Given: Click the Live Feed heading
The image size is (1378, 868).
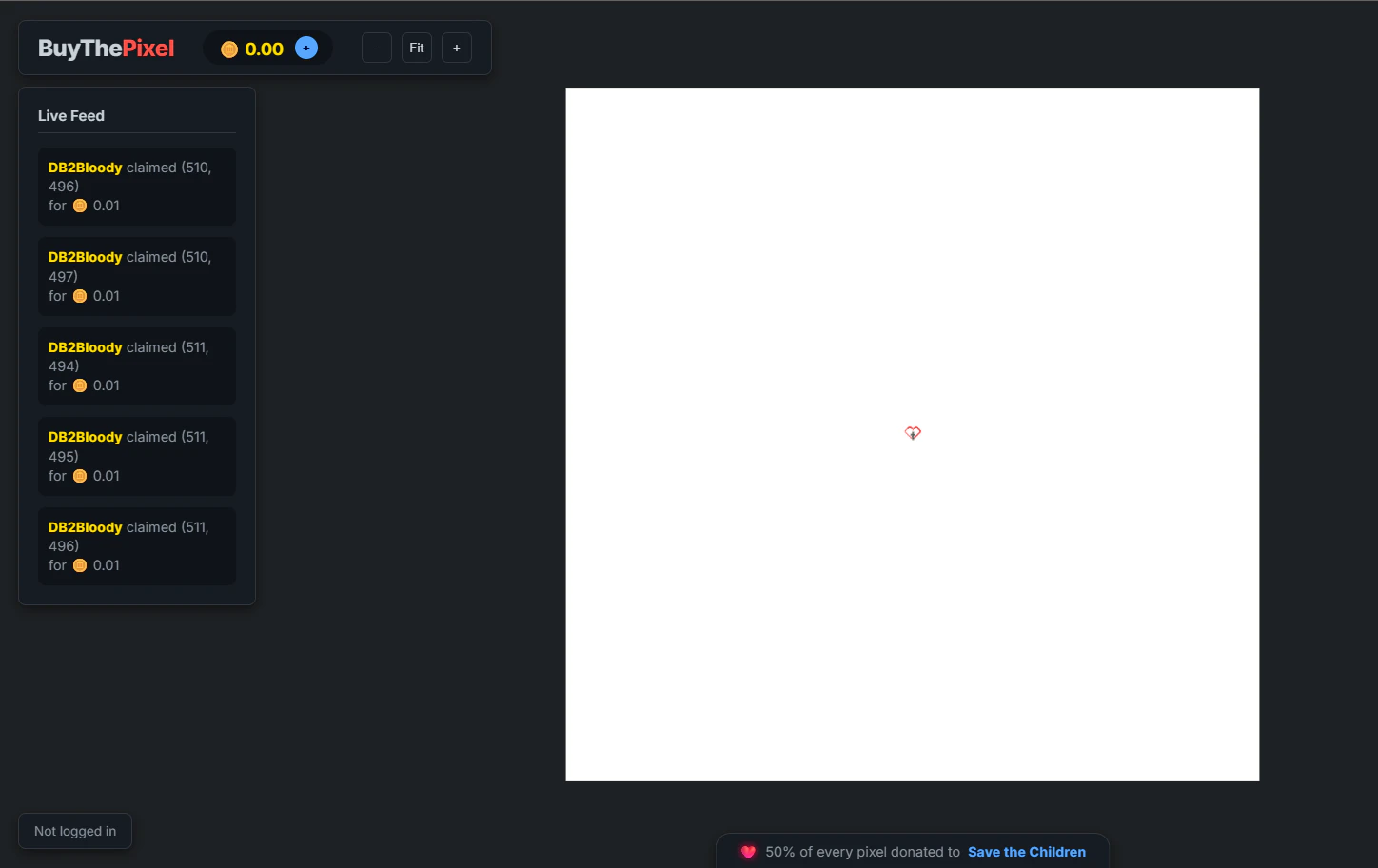Looking at the screenshot, I should 71,116.
